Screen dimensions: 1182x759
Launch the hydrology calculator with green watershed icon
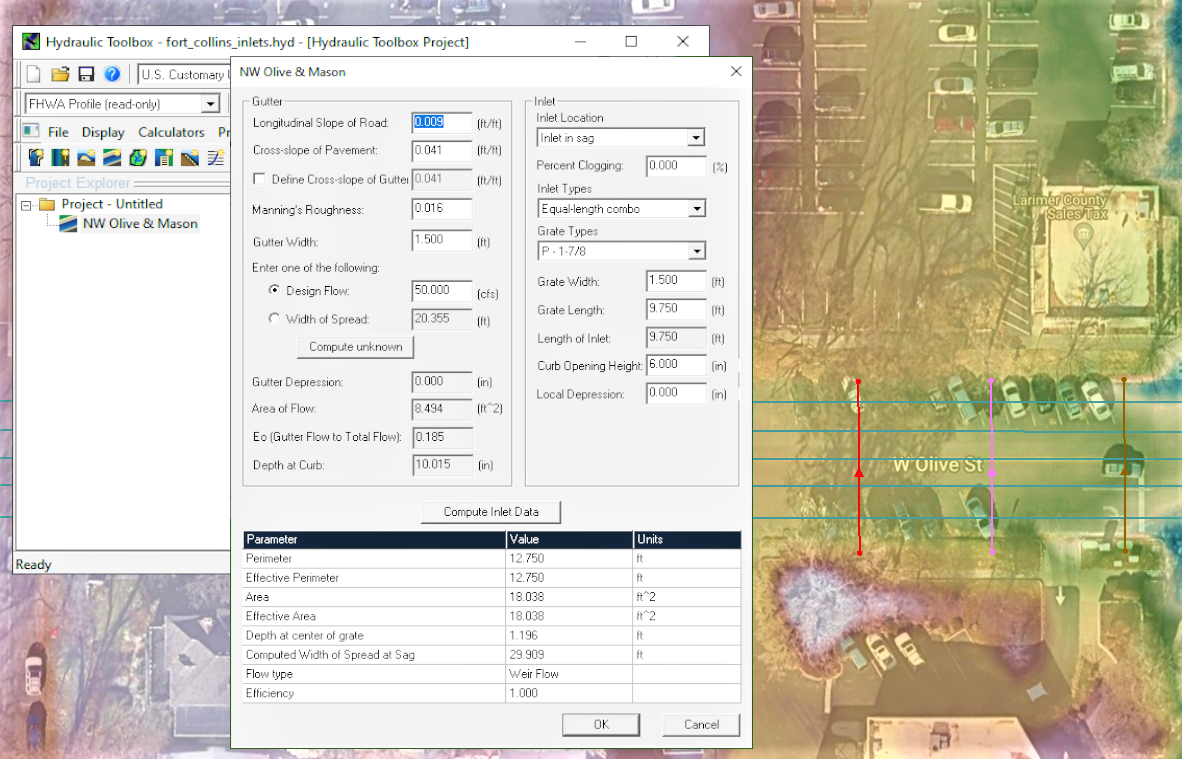pyautogui.click(x=136, y=157)
